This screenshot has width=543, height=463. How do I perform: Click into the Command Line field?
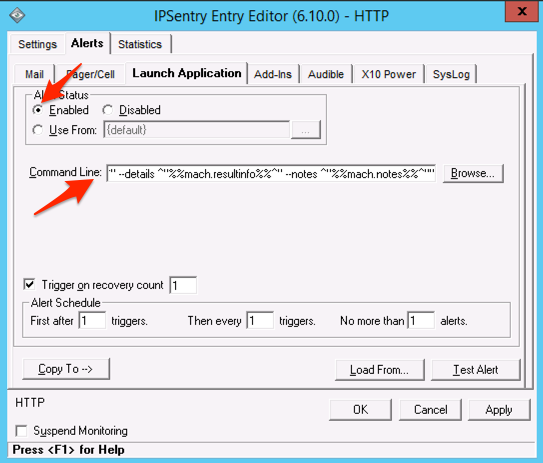271,173
